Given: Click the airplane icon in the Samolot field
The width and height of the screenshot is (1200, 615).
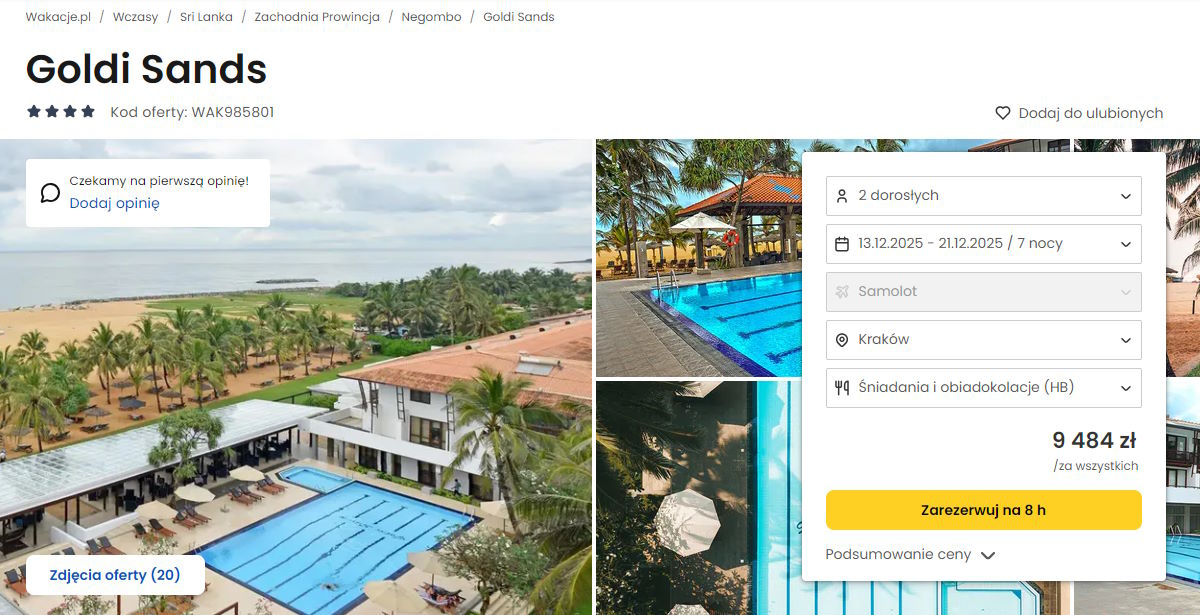Looking at the screenshot, I should tap(842, 291).
